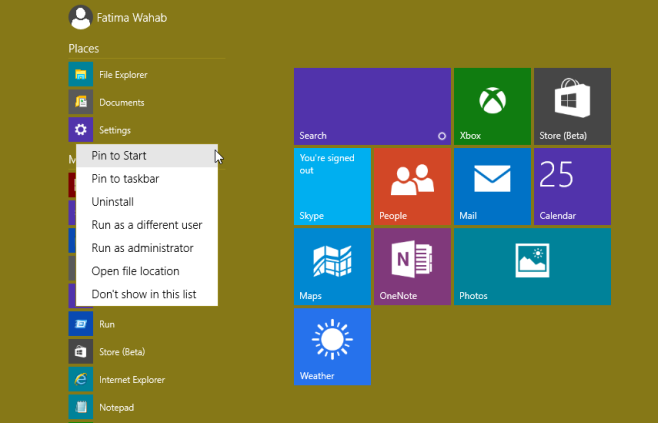
Task: Click the Places heading
Action: 84,49
